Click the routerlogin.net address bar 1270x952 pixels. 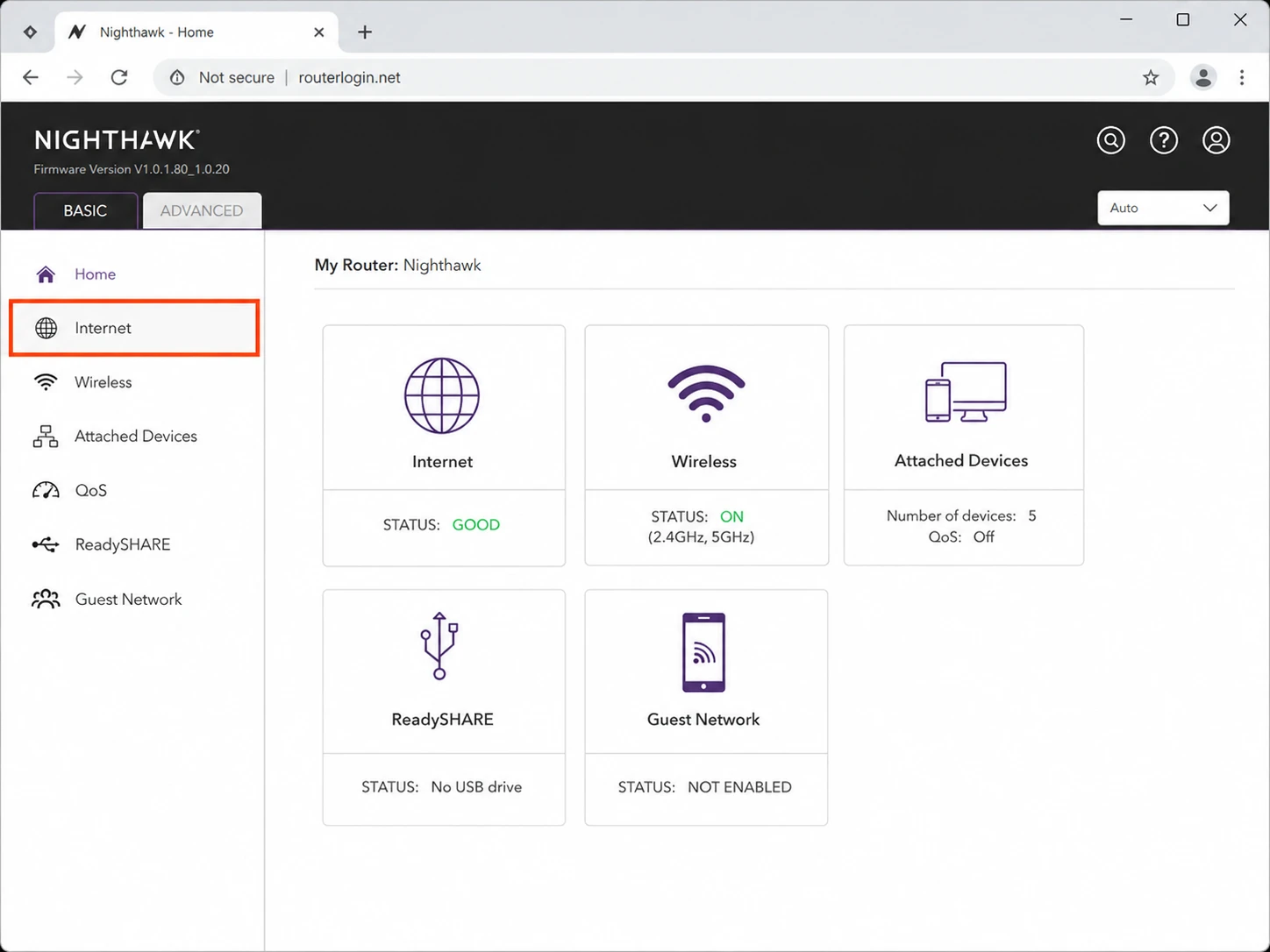coord(663,77)
